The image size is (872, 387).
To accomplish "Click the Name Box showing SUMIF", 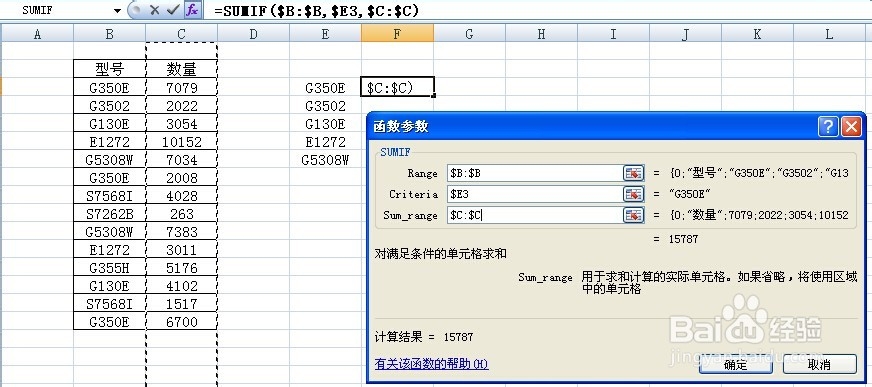I will tap(56, 10).
